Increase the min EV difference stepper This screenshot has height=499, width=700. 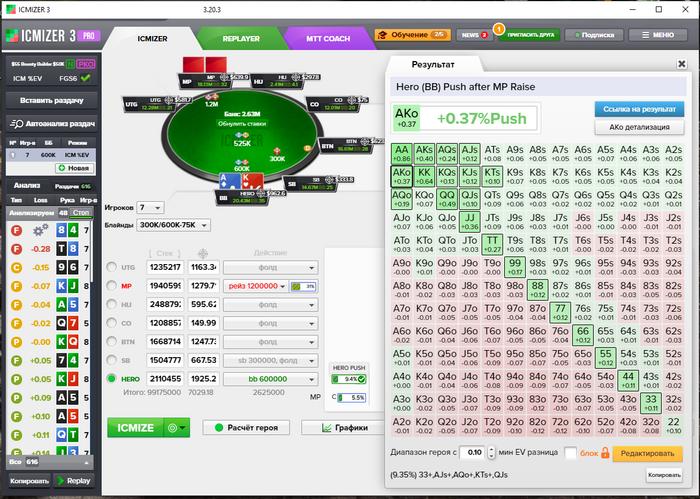click(x=492, y=449)
